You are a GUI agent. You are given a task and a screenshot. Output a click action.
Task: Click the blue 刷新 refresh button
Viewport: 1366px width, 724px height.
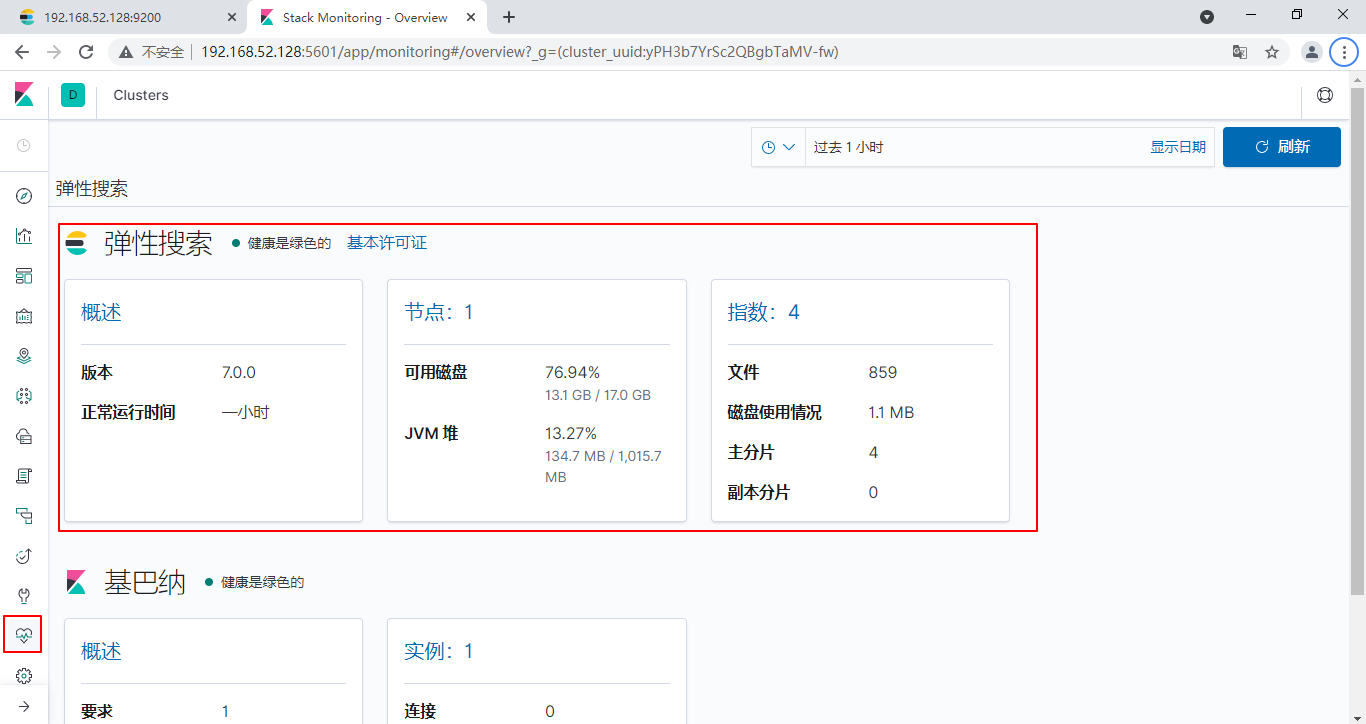click(1281, 147)
